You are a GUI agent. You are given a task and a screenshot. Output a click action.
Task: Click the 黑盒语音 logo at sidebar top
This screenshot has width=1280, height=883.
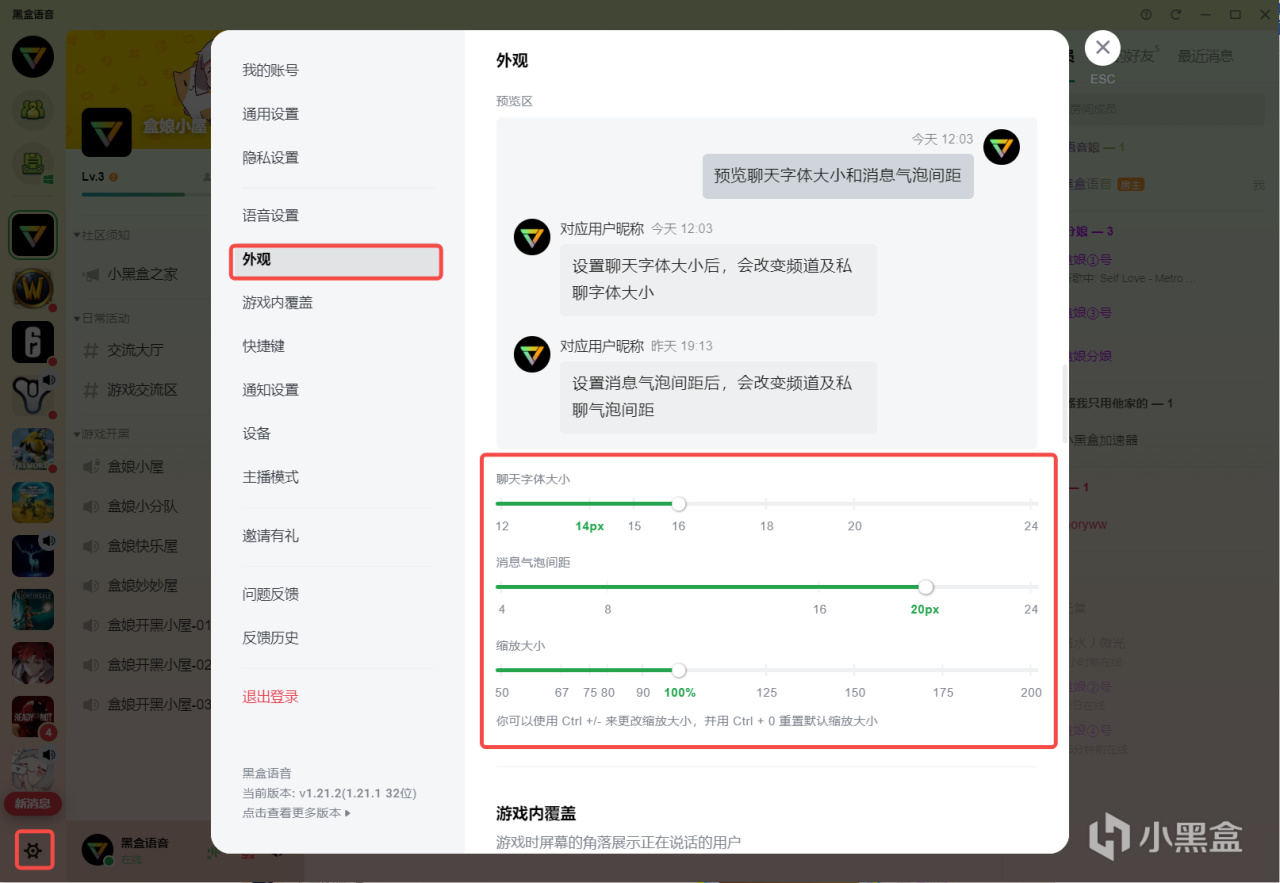click(x=33, y=57)
